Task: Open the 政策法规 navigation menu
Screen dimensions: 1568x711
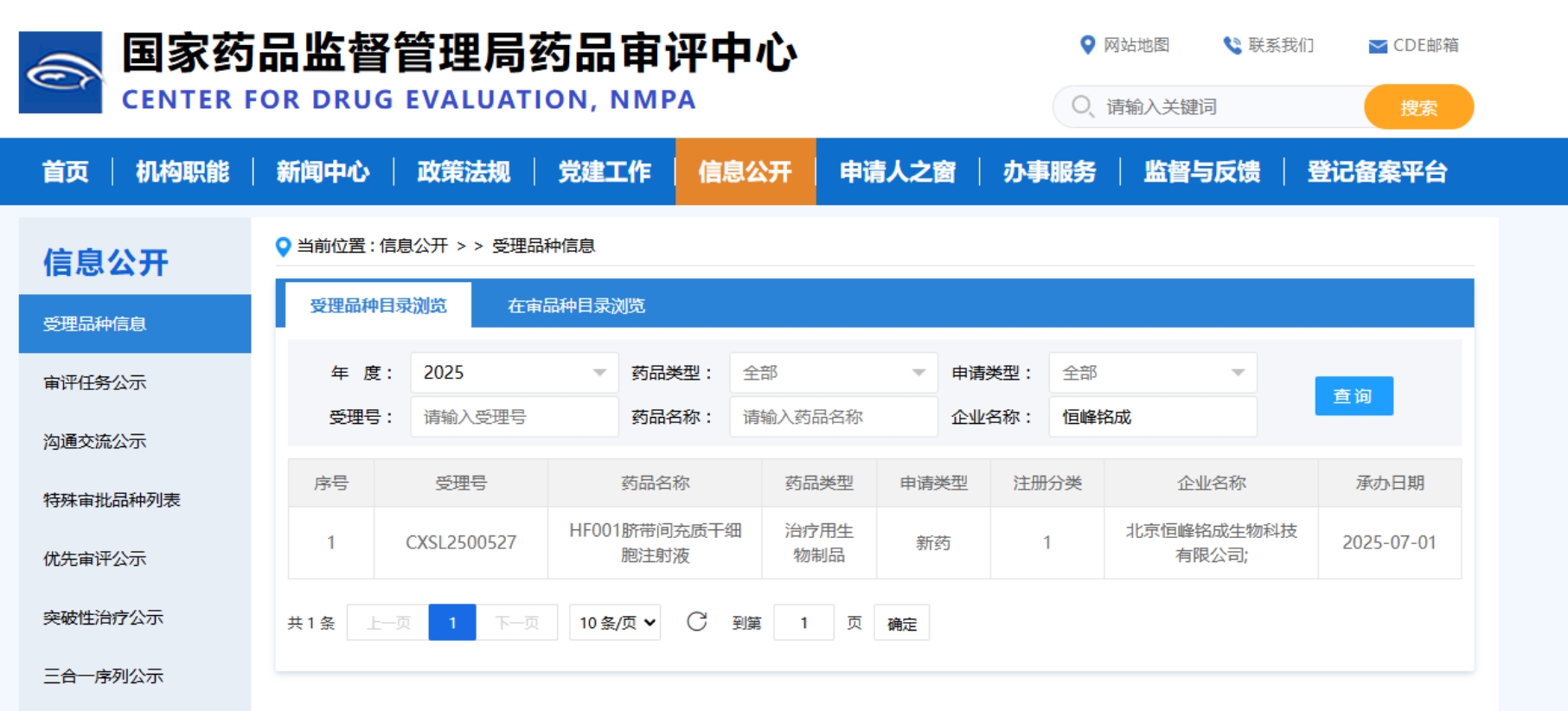Action: coord(464,171)
